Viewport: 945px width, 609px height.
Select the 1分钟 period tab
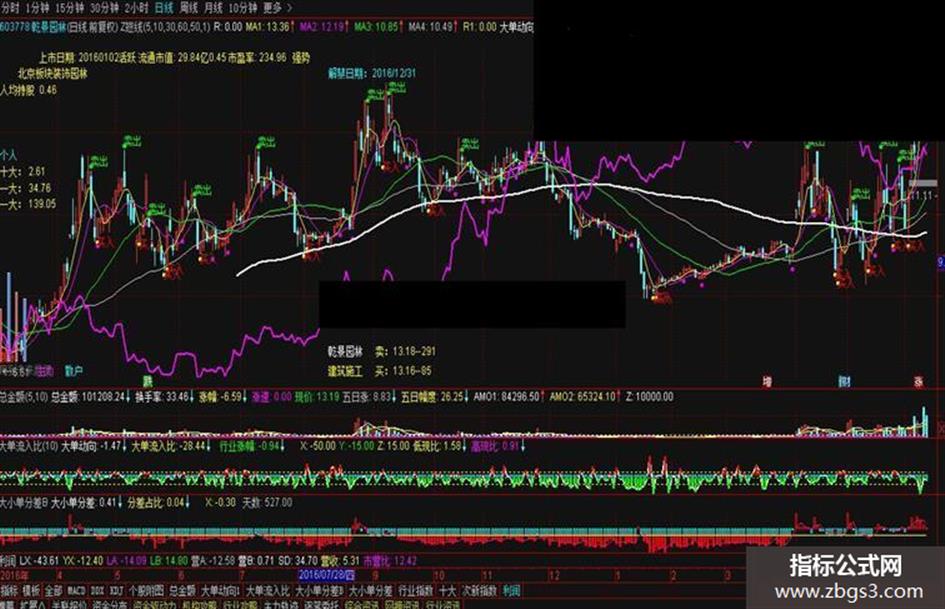(37, 8)
